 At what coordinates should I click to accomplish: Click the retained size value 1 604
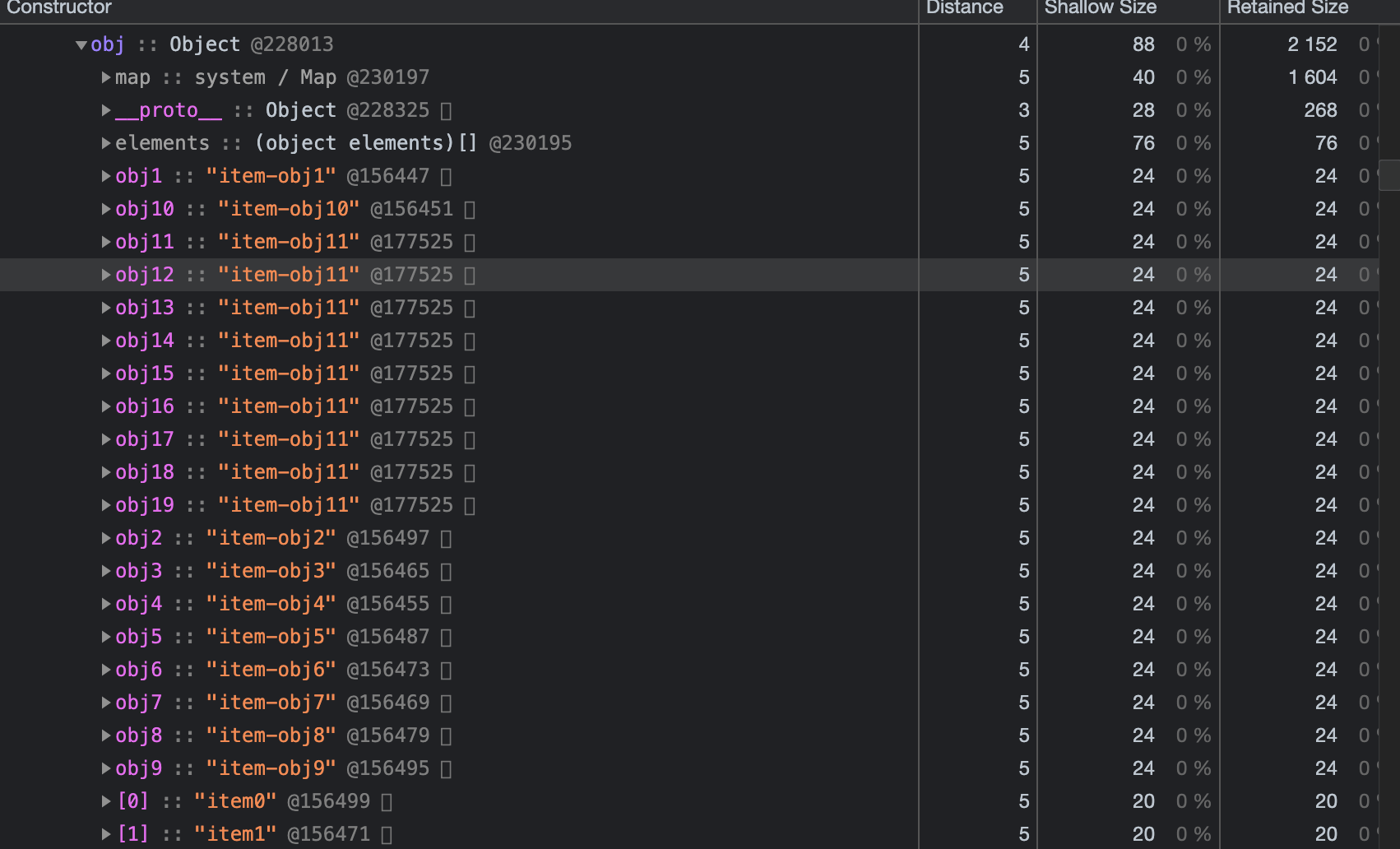(1313, 77)
